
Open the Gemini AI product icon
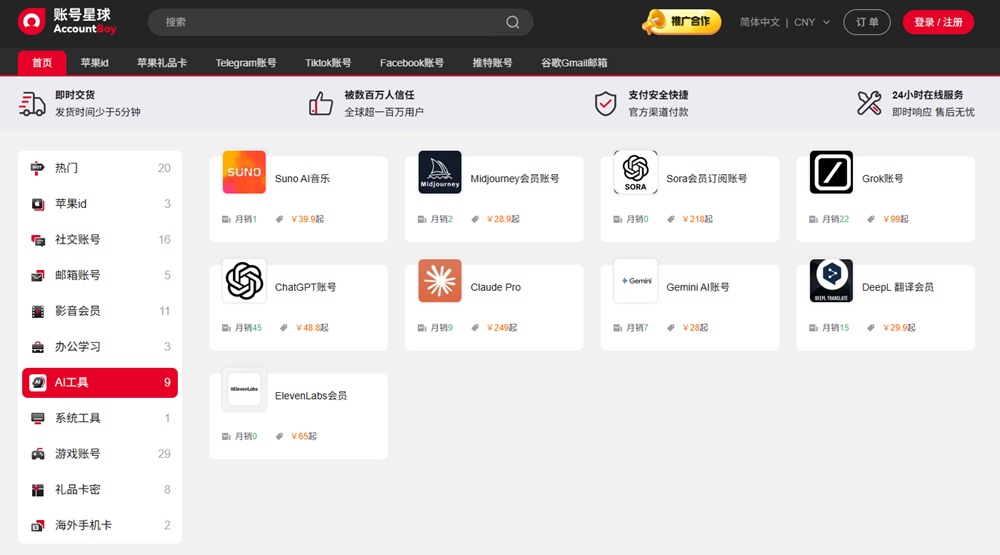click(x=636, y=281)
